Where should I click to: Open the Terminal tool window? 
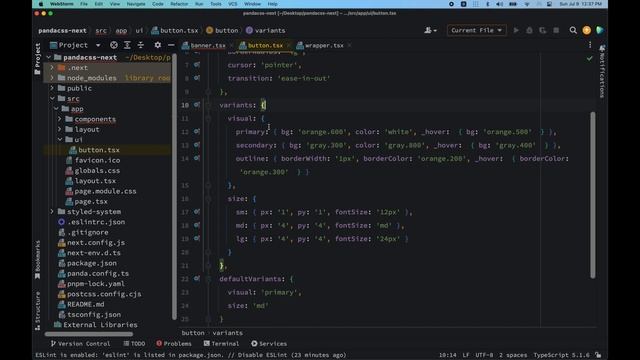pyautogui.click(x=221, y=344)
